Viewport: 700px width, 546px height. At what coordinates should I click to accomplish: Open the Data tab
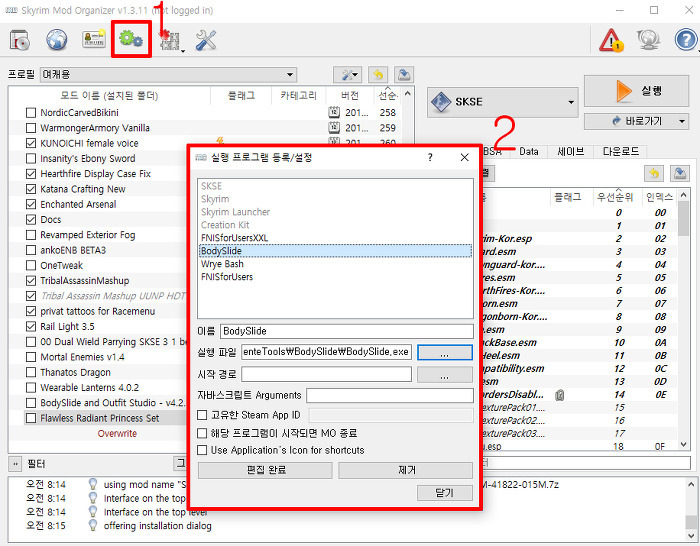(529, 152)
